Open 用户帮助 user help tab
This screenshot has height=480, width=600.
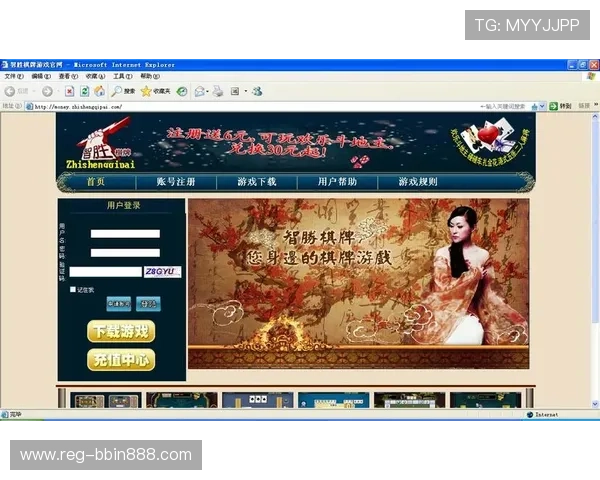(337, 181)
